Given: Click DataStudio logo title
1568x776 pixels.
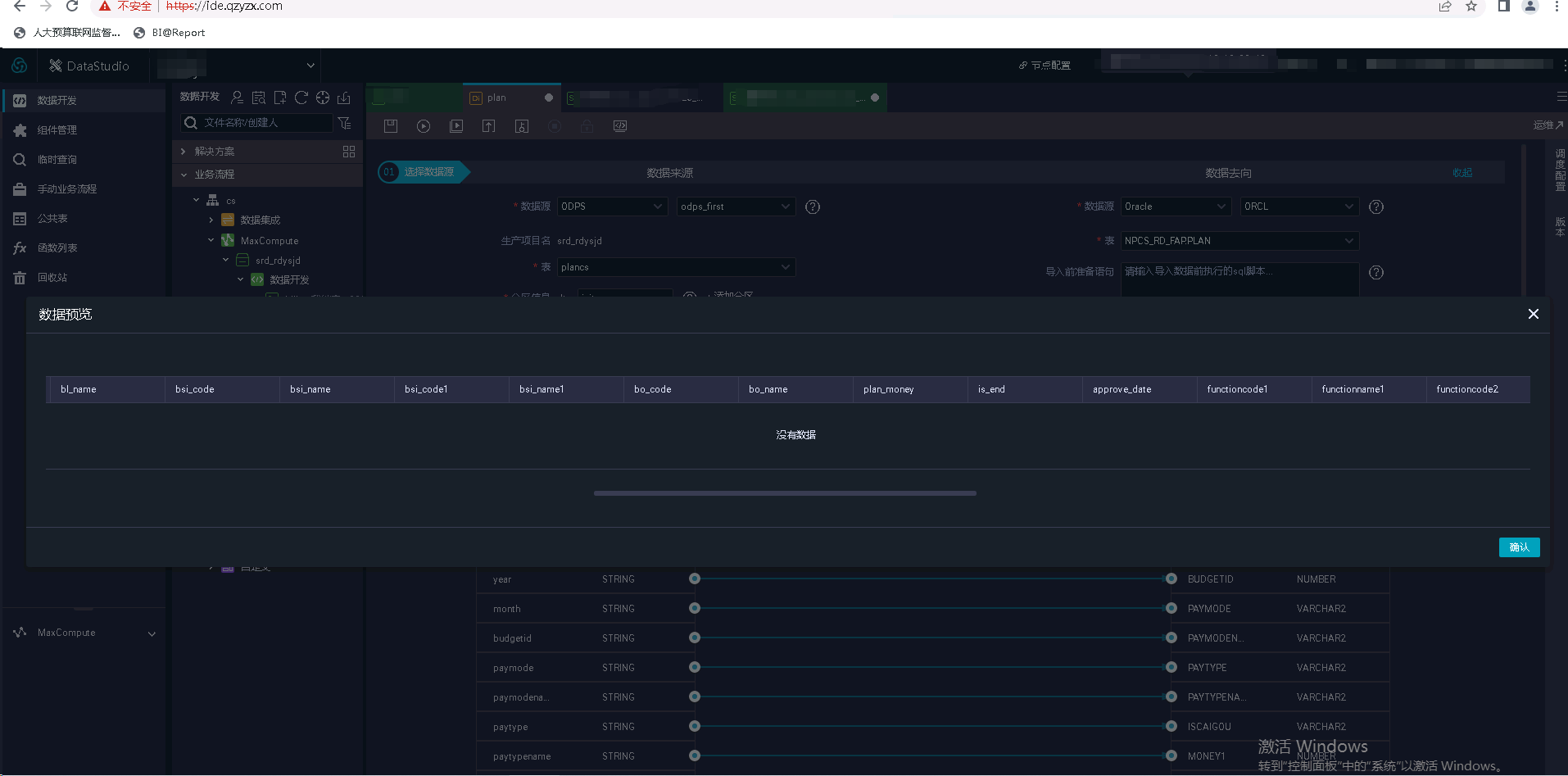Looking at the screenshot, I should tap(89, 66).
